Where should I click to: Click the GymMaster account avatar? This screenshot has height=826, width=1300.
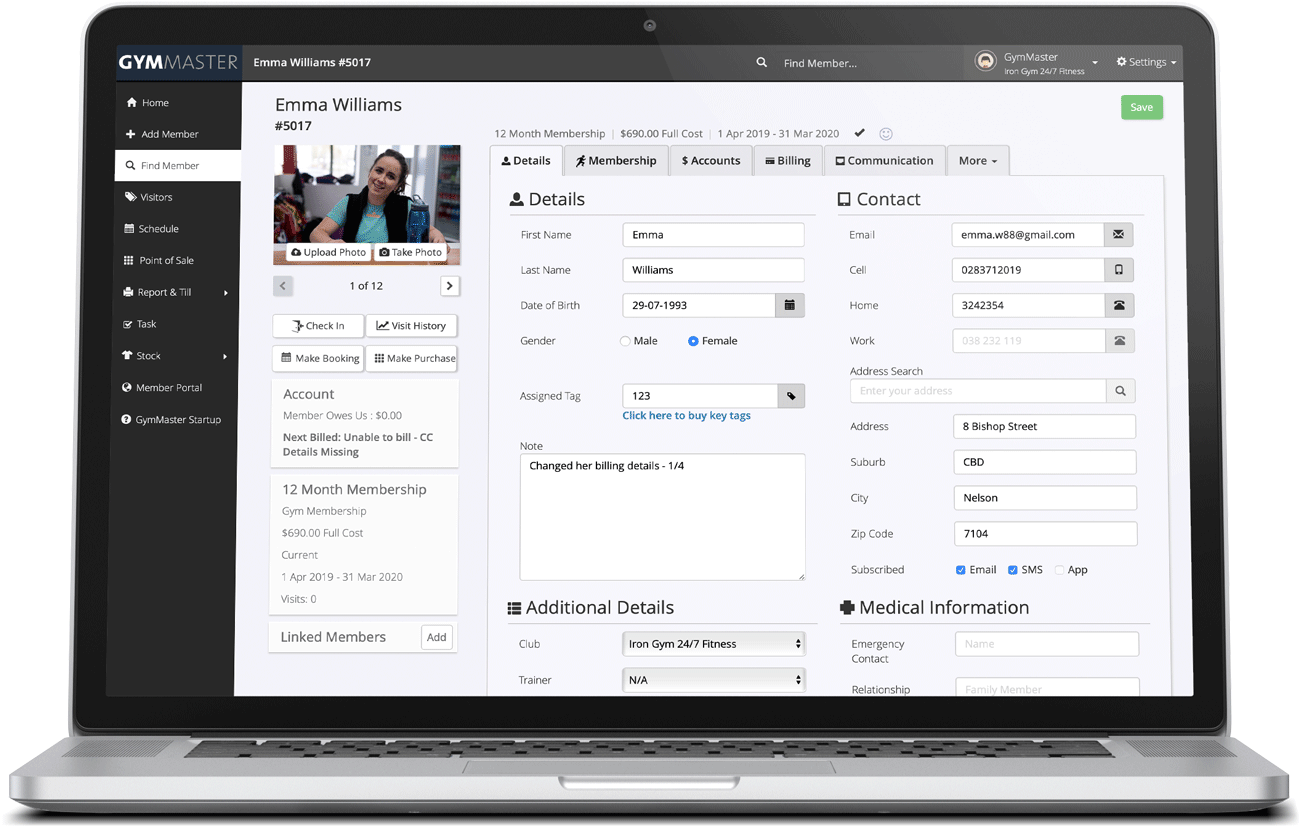(985, 62)
